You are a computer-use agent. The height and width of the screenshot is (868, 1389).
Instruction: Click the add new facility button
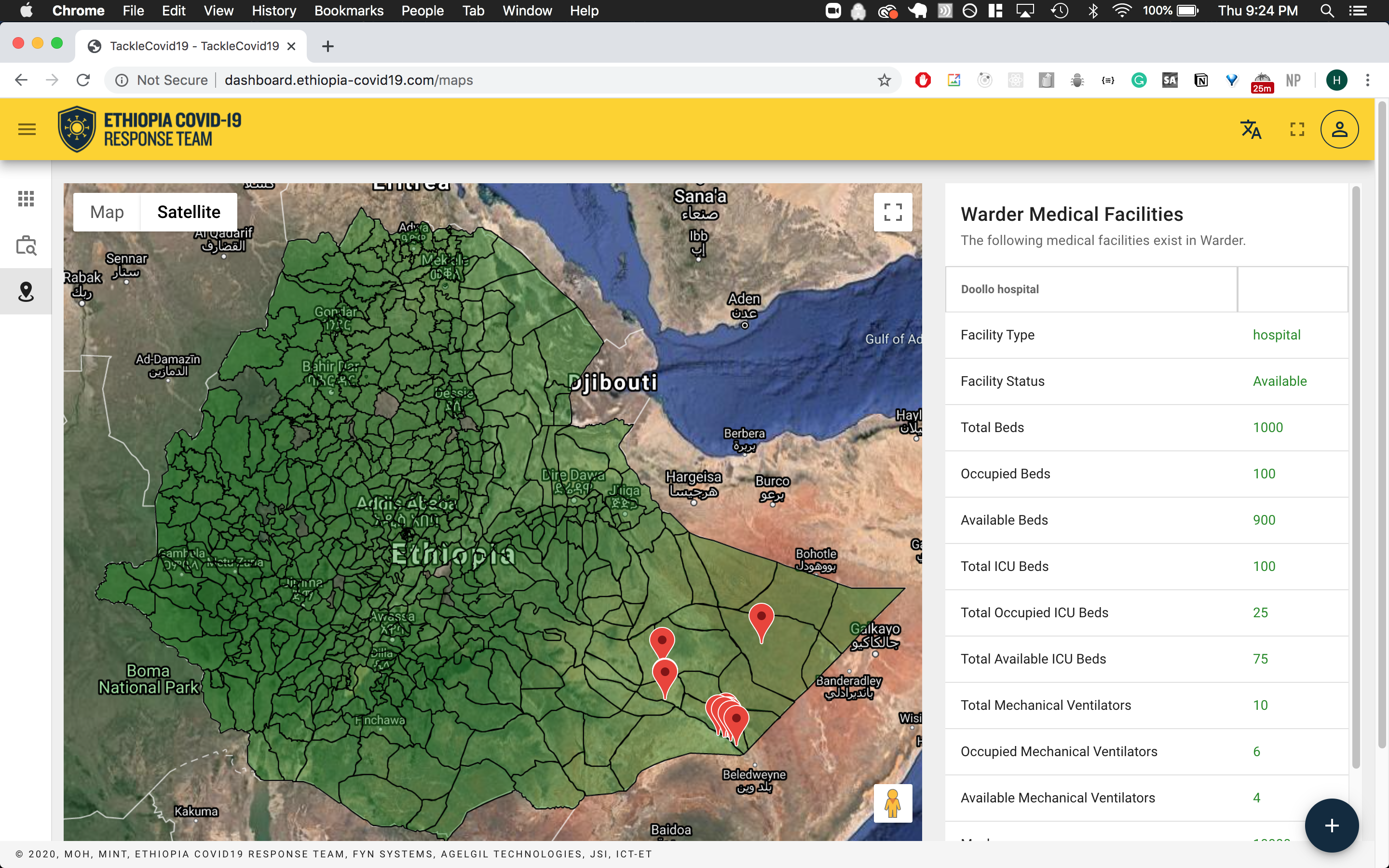(x=1332, y=824)
